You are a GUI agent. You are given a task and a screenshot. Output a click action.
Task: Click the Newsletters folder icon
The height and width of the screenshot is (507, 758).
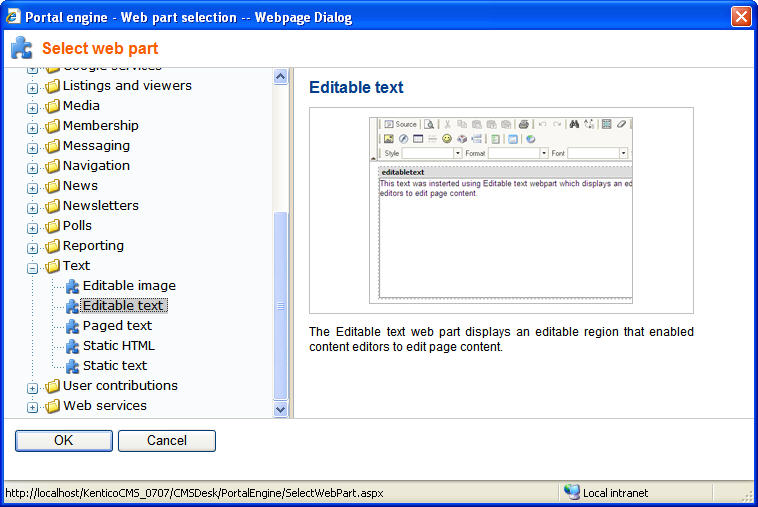(x=52, y=206)
